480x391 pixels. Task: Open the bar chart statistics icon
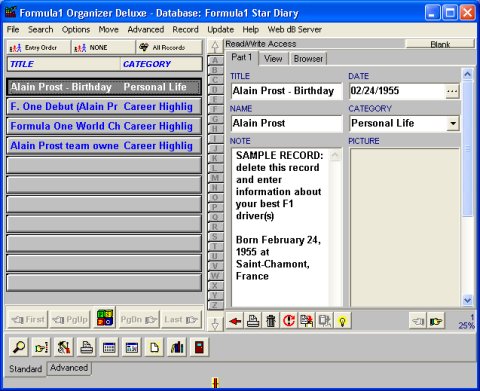[x=177, y=347]
